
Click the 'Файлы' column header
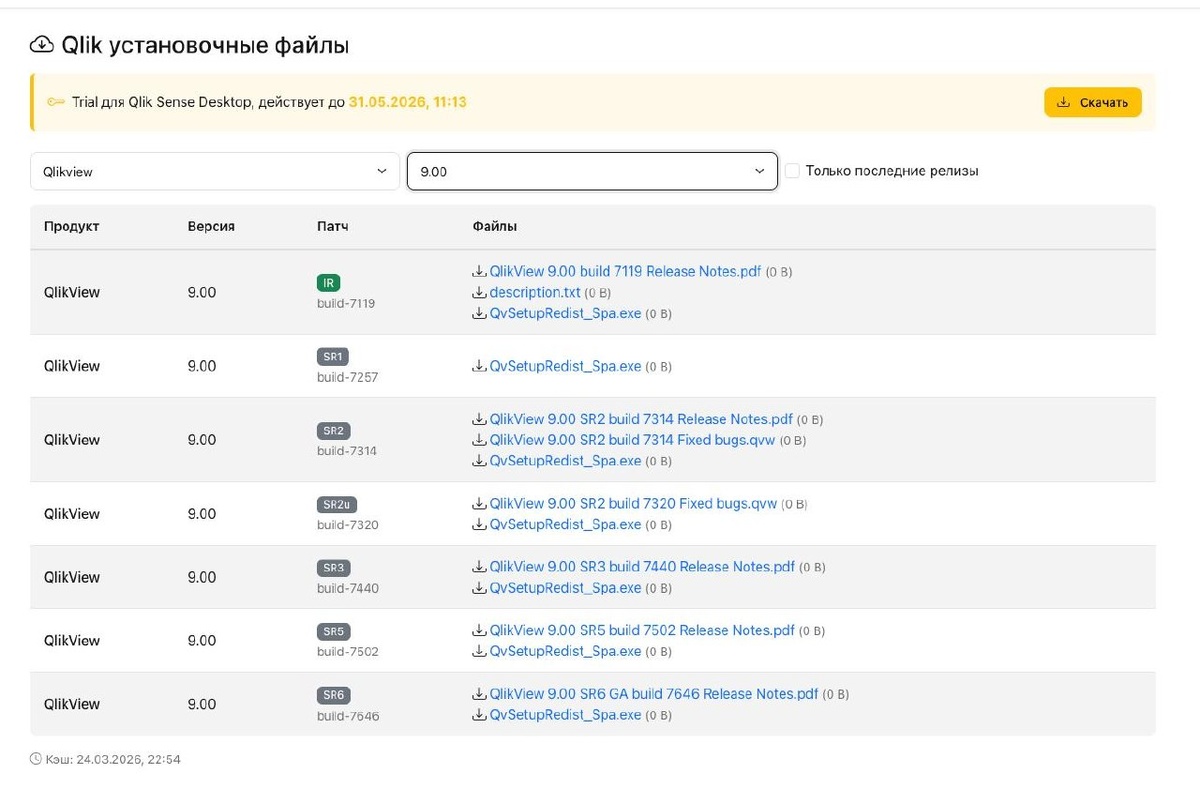click(495, 227)
